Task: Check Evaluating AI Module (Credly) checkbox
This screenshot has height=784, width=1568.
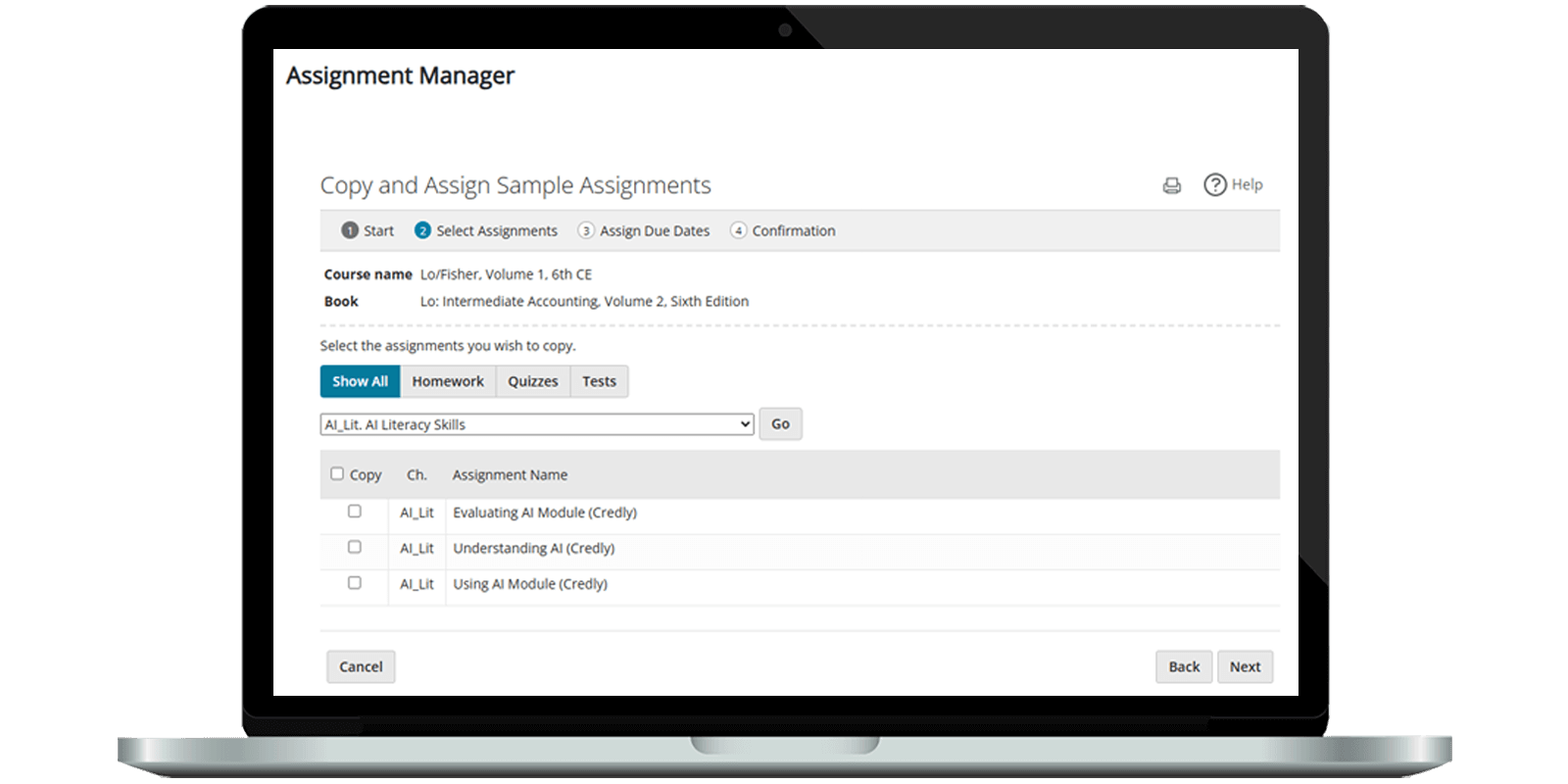Action: point(355,512)
